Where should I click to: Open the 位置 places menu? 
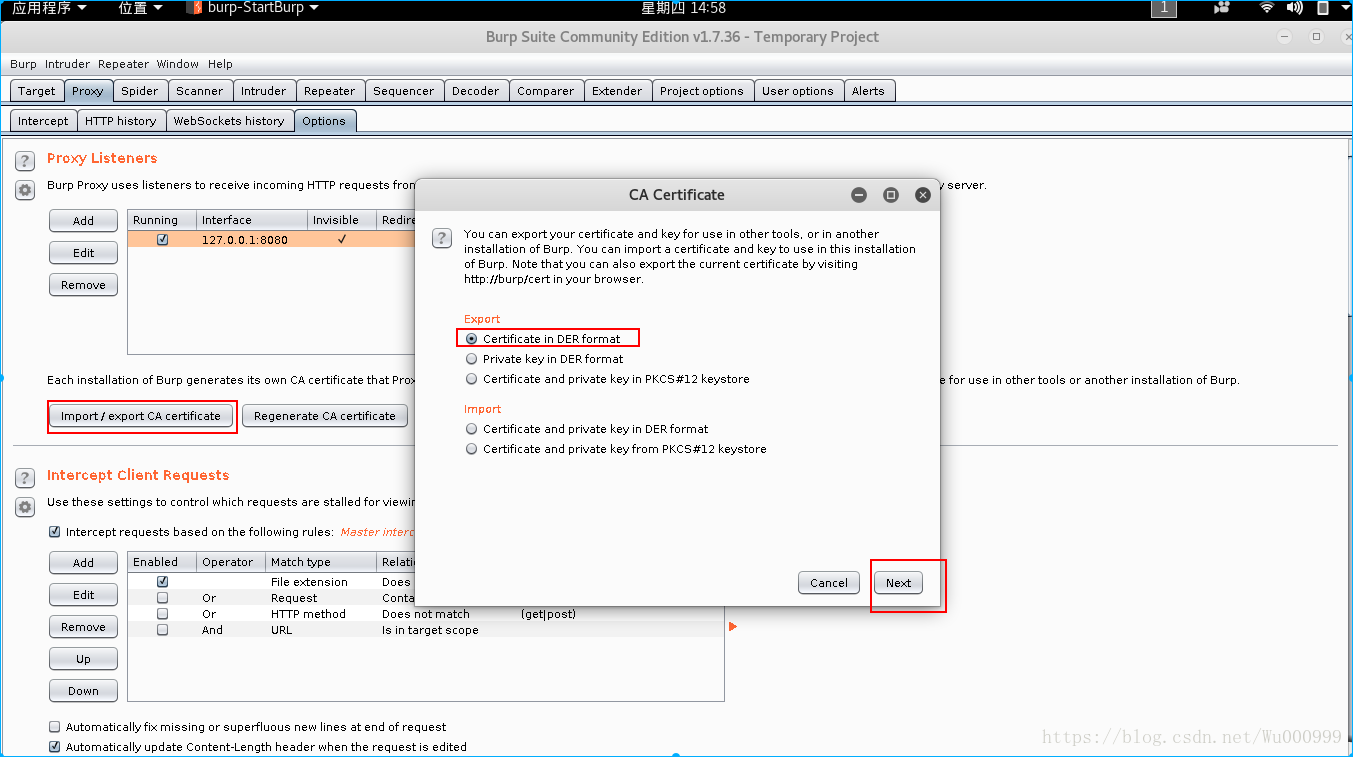coord(141,8)
